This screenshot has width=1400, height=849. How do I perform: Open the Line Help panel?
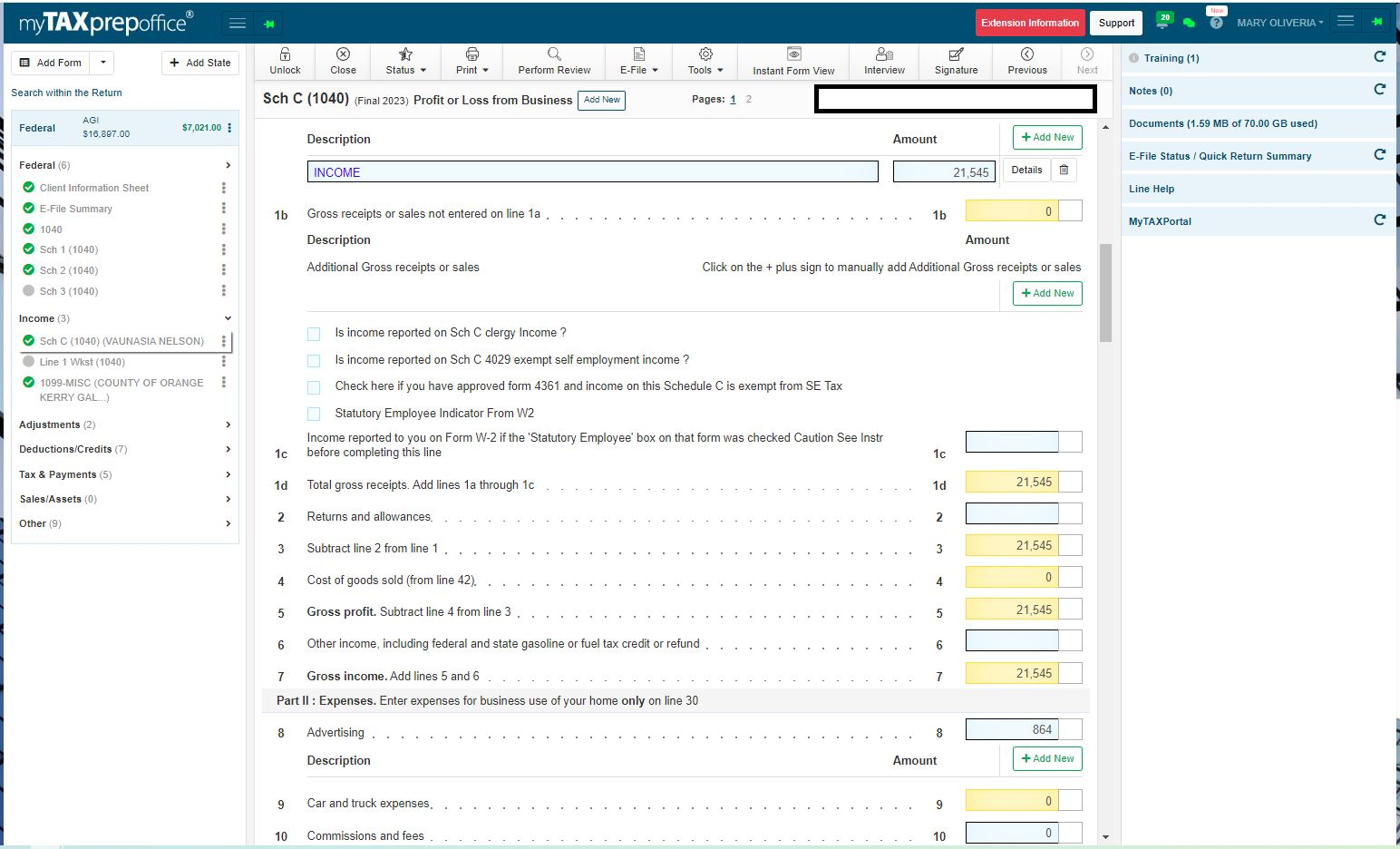1259,189
